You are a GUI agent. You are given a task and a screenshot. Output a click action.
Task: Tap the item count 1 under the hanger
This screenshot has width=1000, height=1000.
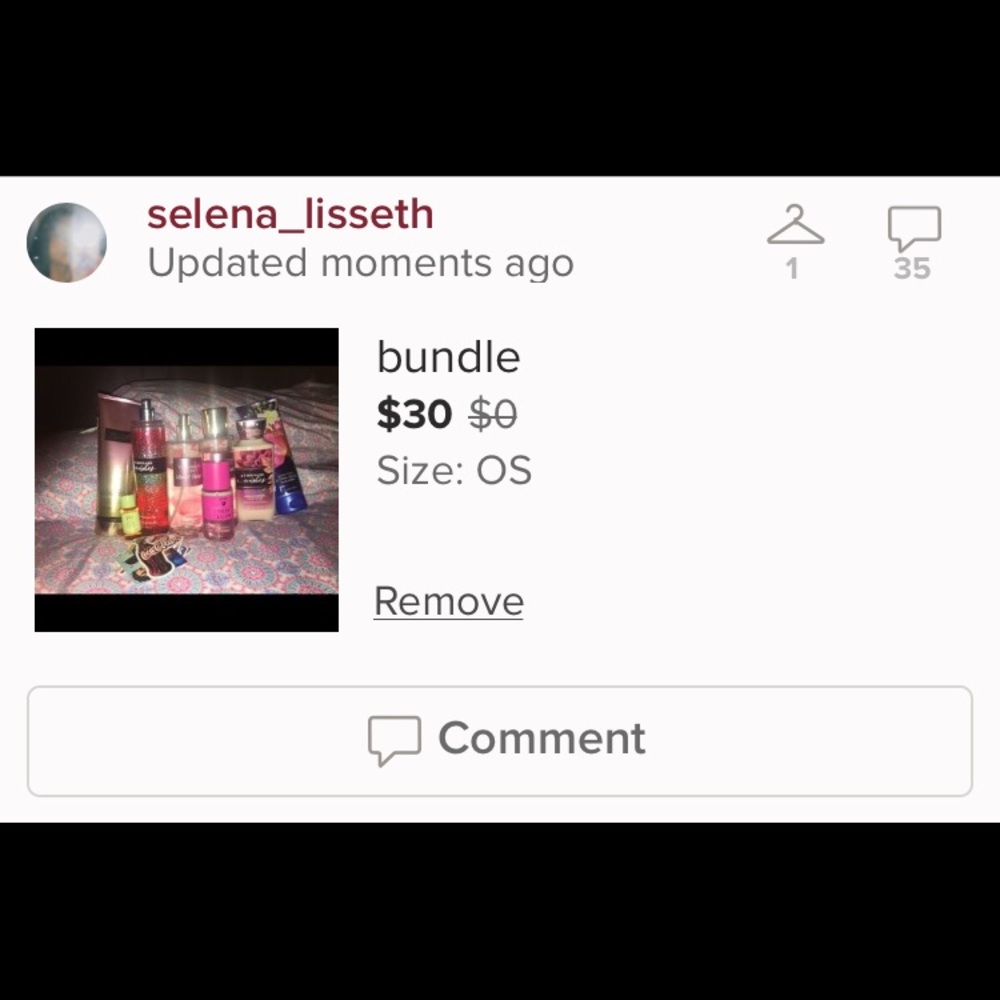792,268
